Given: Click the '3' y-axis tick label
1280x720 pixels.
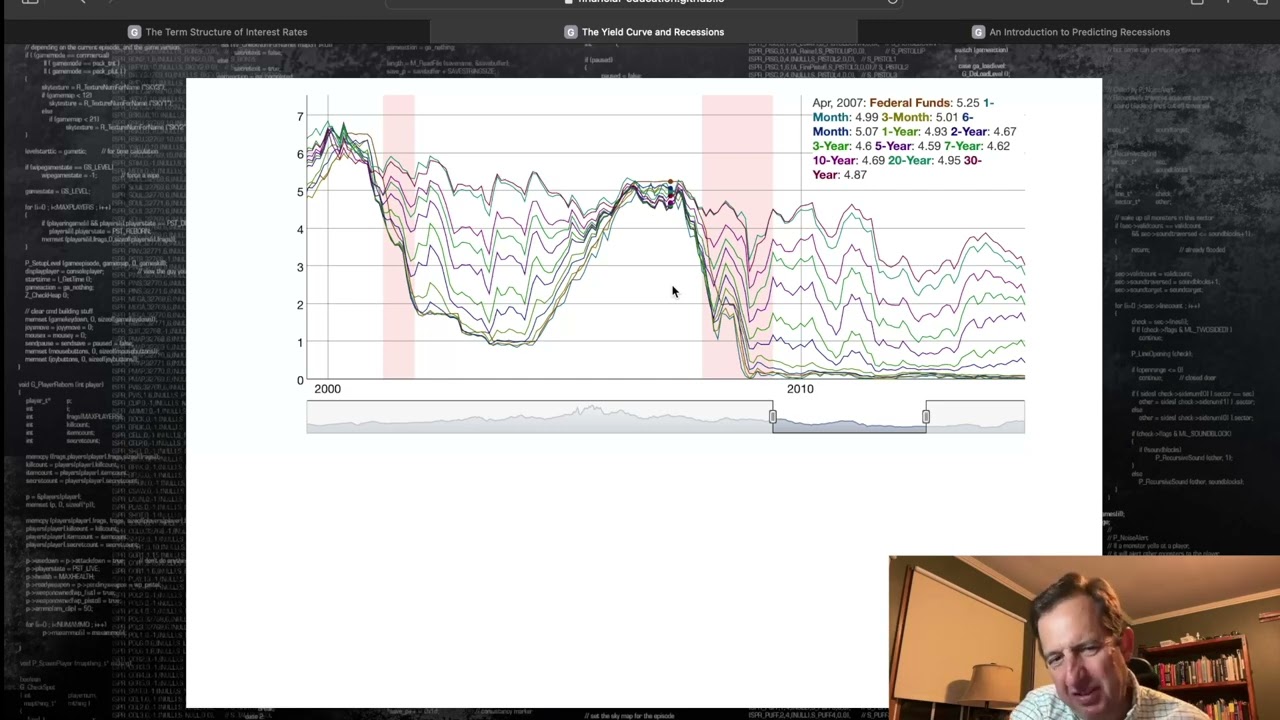Looking at the screenshot, I should [300, 267].
